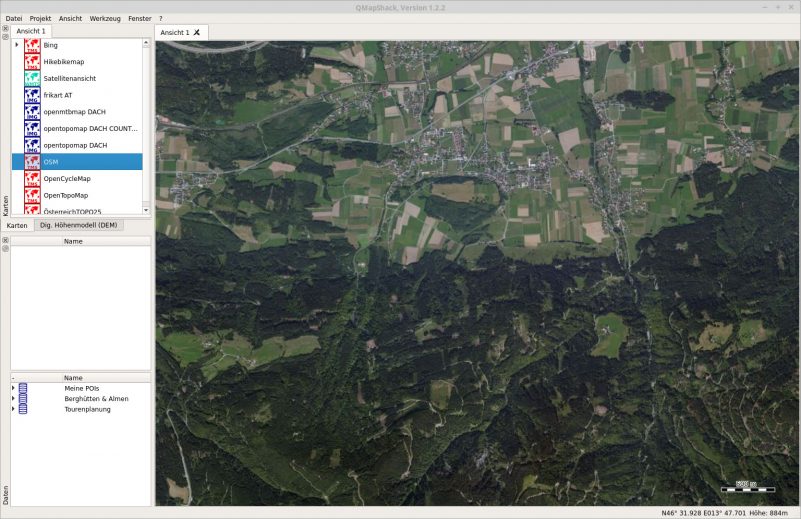The width and height of the screenshot is (801, 519).
Task: Select the OpenTopoMap entry in list
Action: point(66,195)
